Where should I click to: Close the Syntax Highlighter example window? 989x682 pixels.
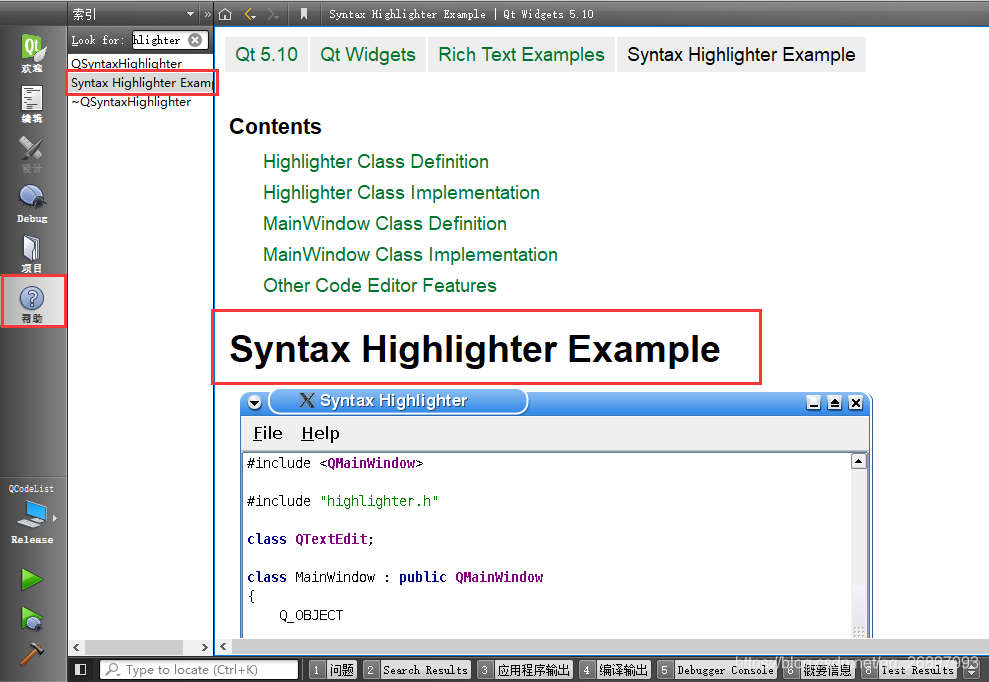[855, 403]
